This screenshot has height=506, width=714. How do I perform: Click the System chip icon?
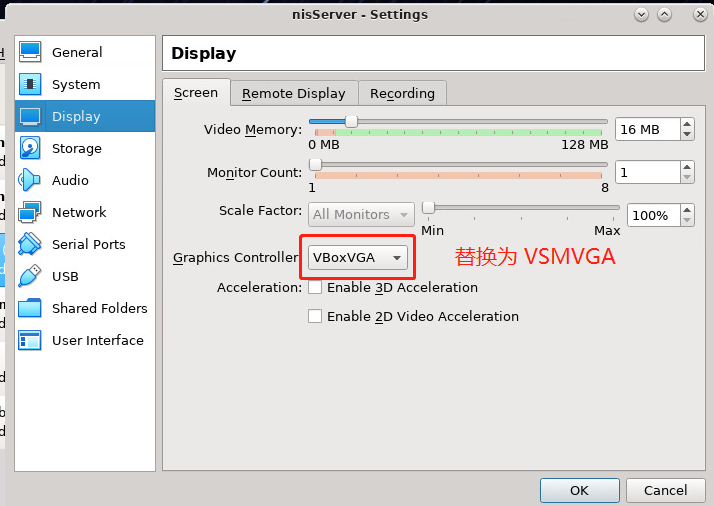(x=30, y=84)
